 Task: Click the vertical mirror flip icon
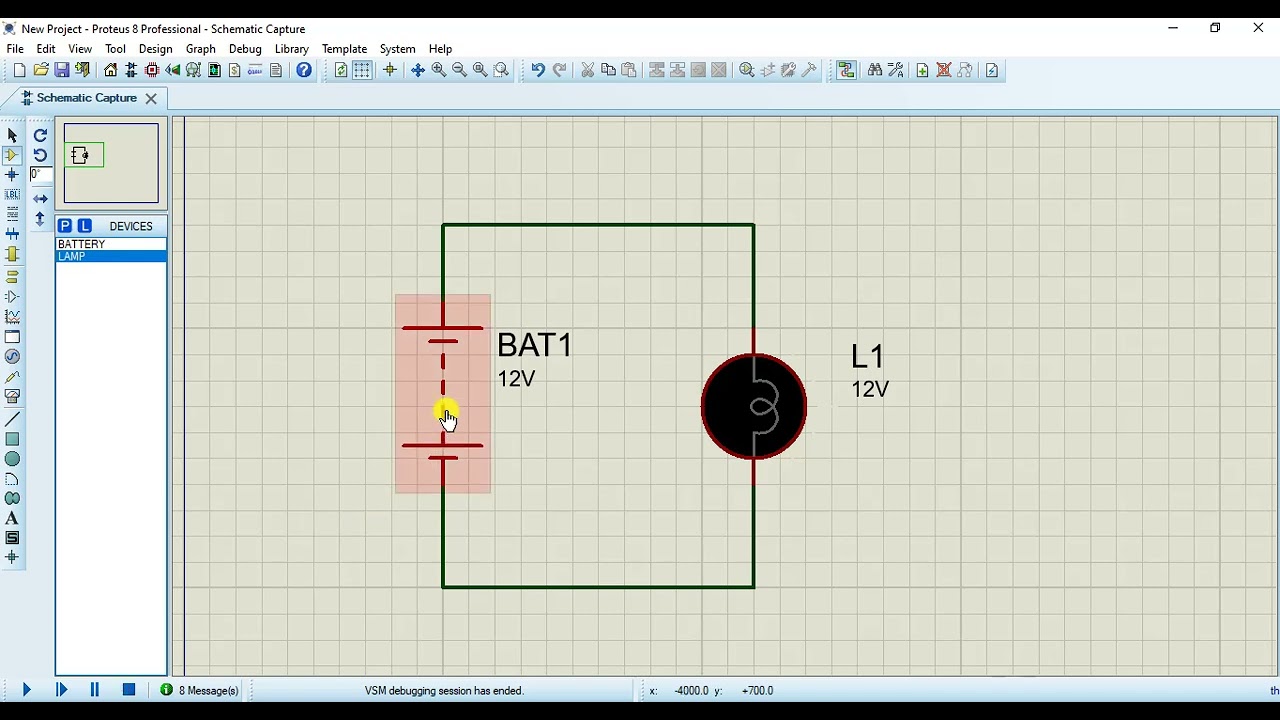(x=40, y=219)
